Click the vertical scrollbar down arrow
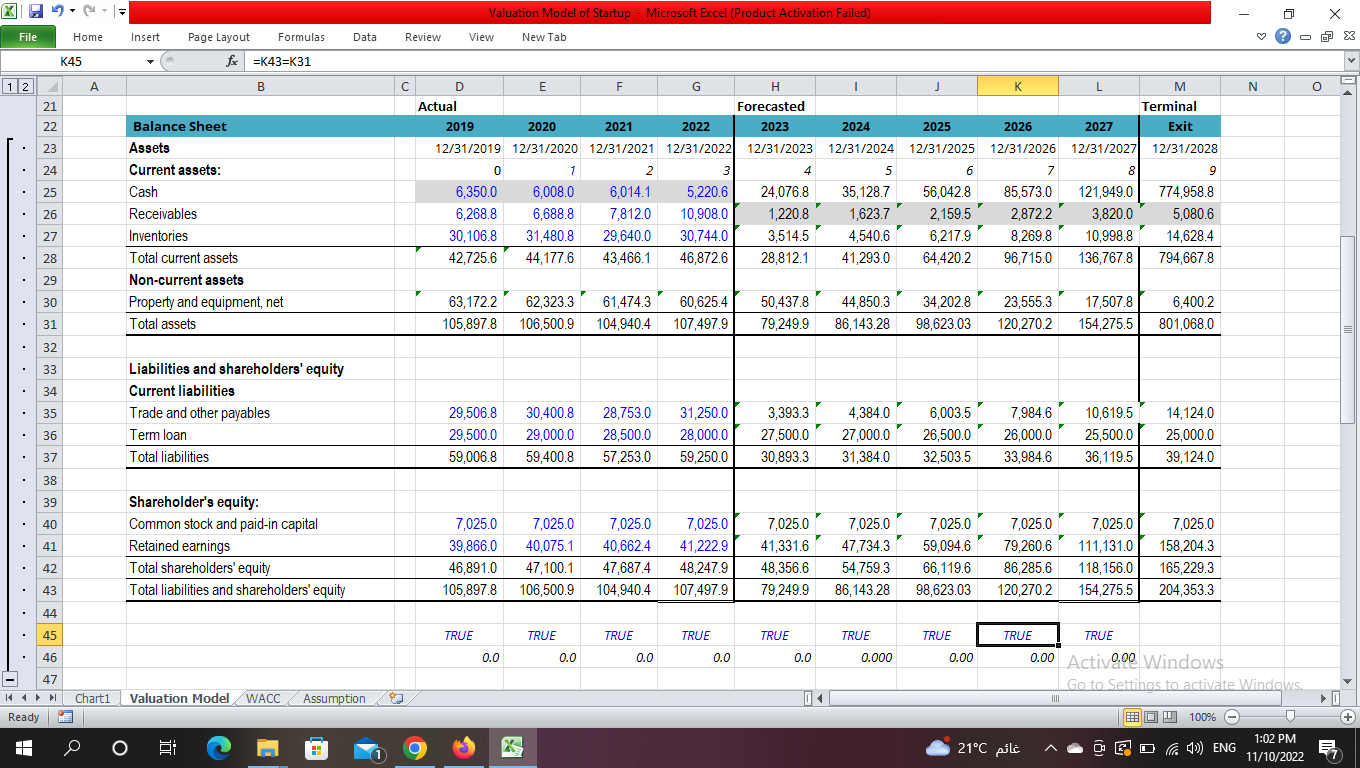The height and width of the screenshot is (768, 1360). click(1348, 681)
